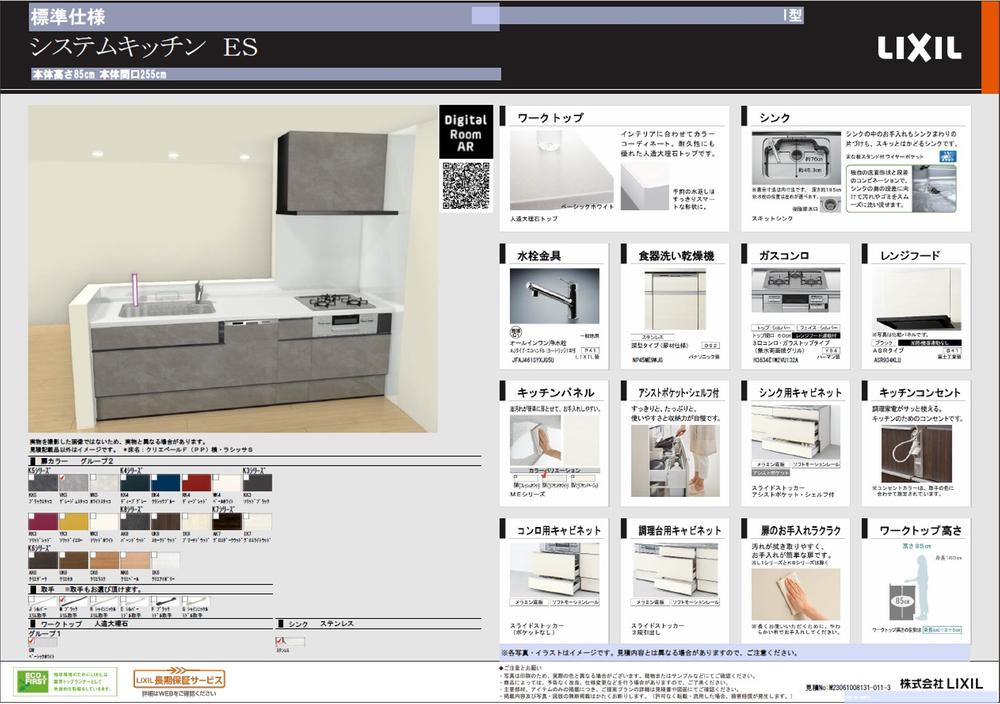Click the 調理台用キャビネット heading
The height and width of the screenshot is (704, 1000).
(680, 531)
